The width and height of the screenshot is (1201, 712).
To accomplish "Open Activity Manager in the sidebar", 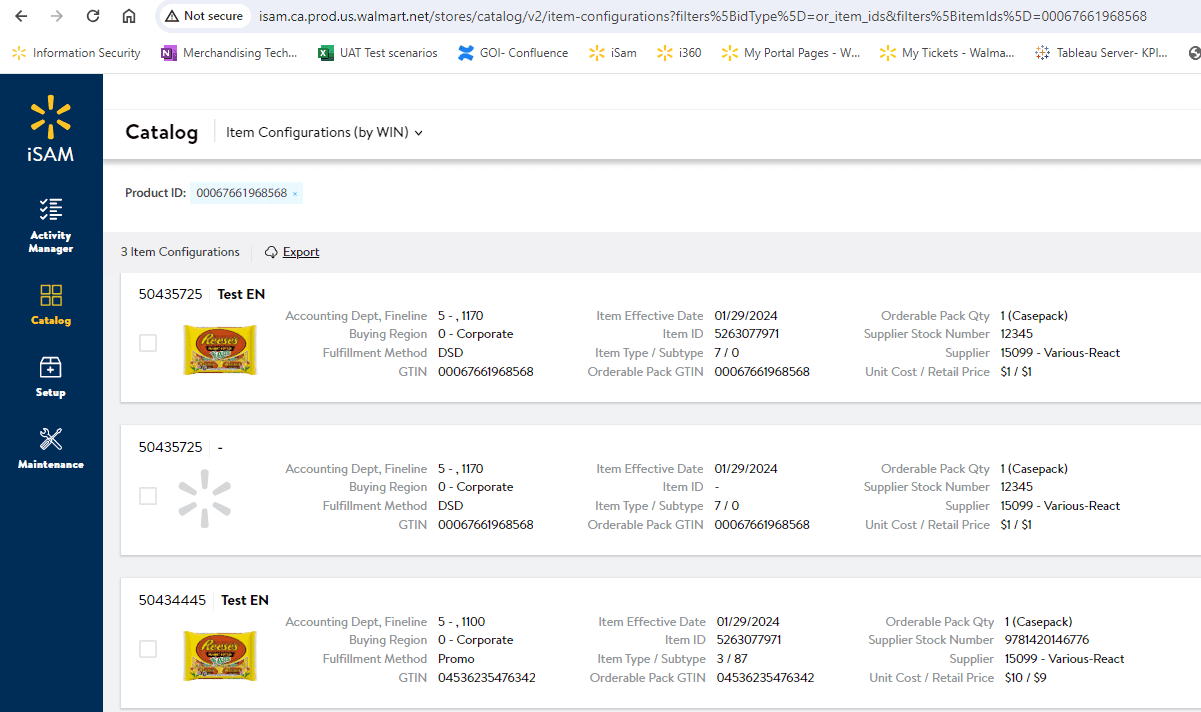I will [51, 225].
